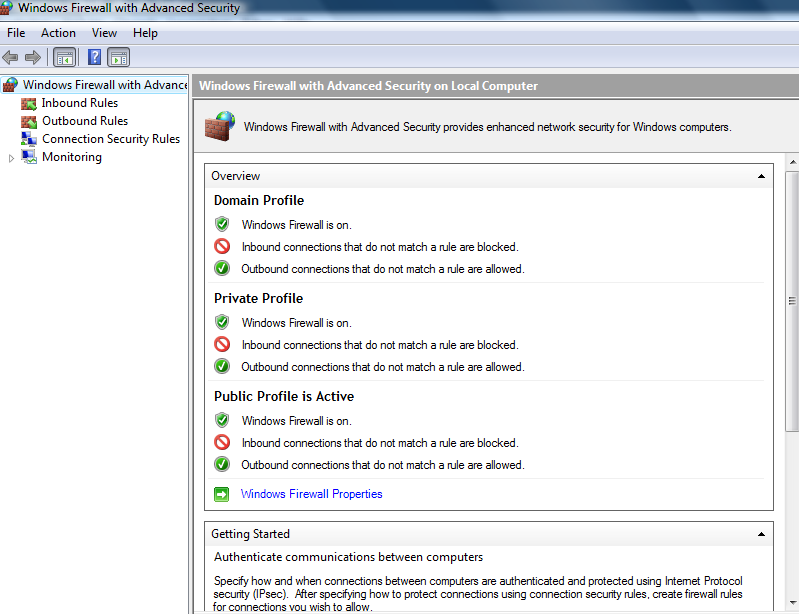
Task: Click the Private Profile heading
Action: (258, 298)
